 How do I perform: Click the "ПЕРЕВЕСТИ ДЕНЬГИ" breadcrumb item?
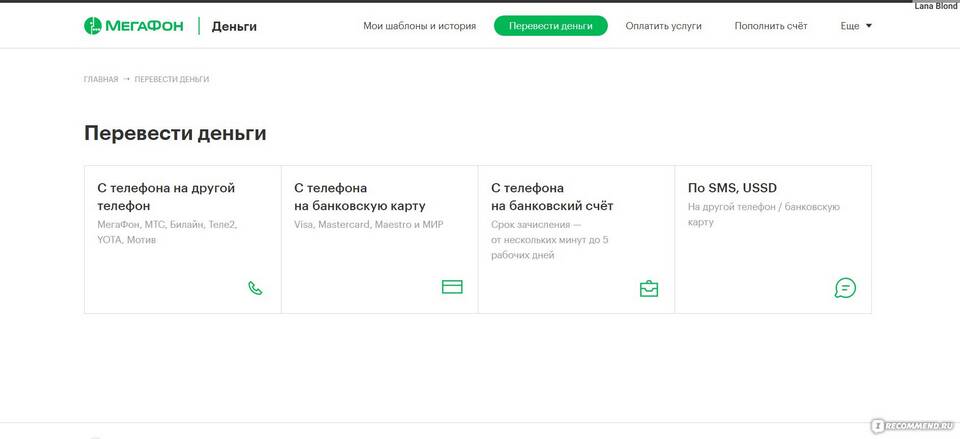172,79
